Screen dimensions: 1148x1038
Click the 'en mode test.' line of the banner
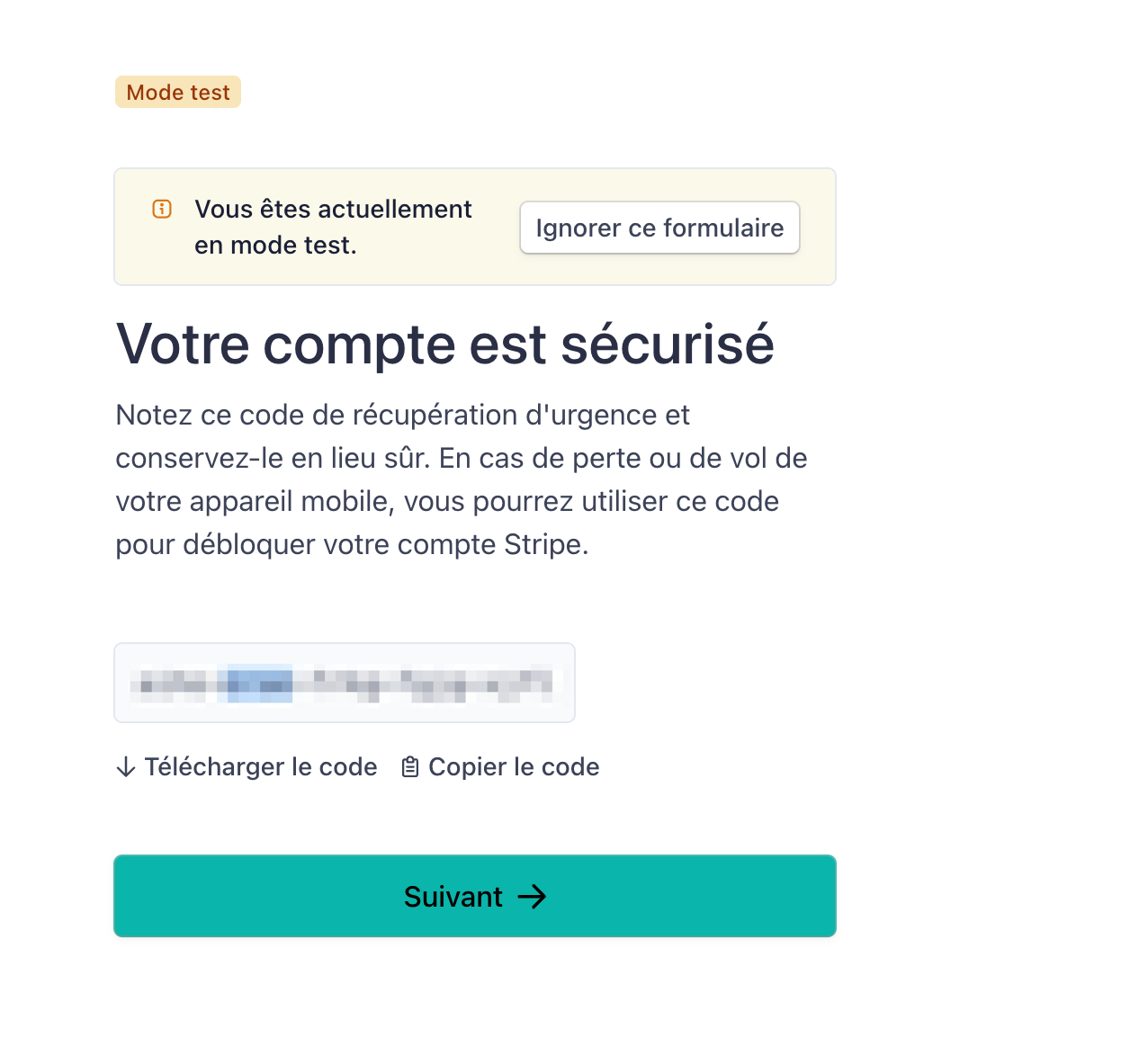click(x=276, y=246)
